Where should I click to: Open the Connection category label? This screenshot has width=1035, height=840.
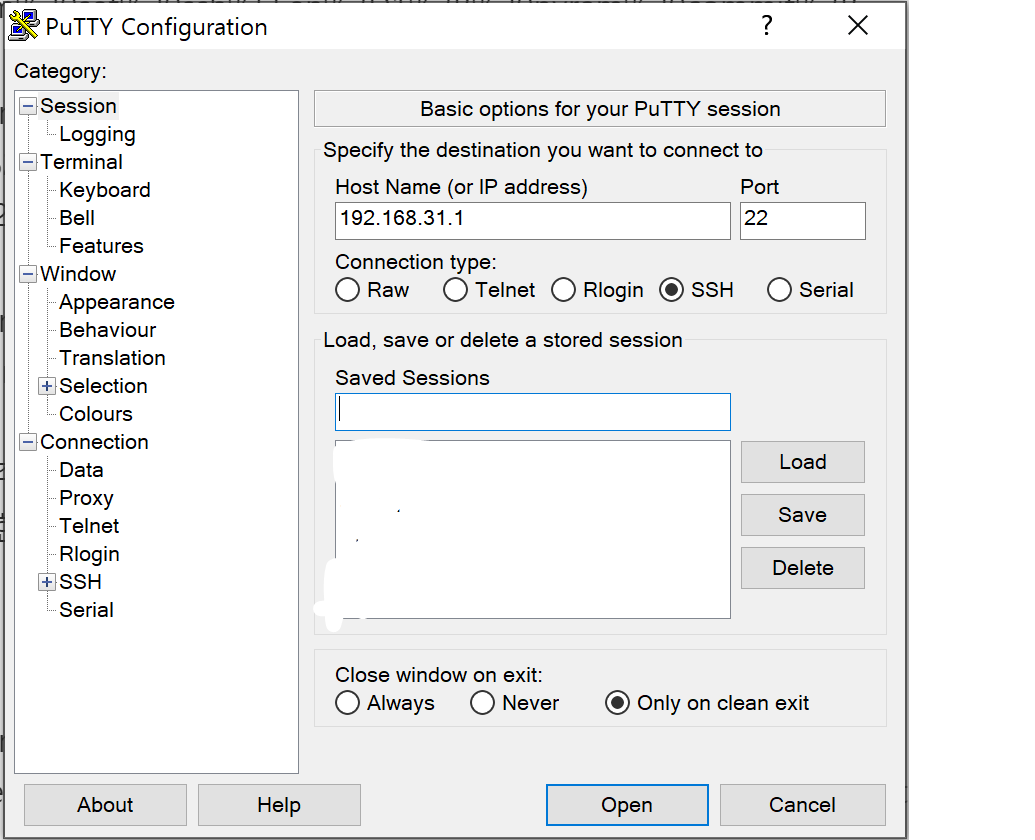(x=94, y=442)
